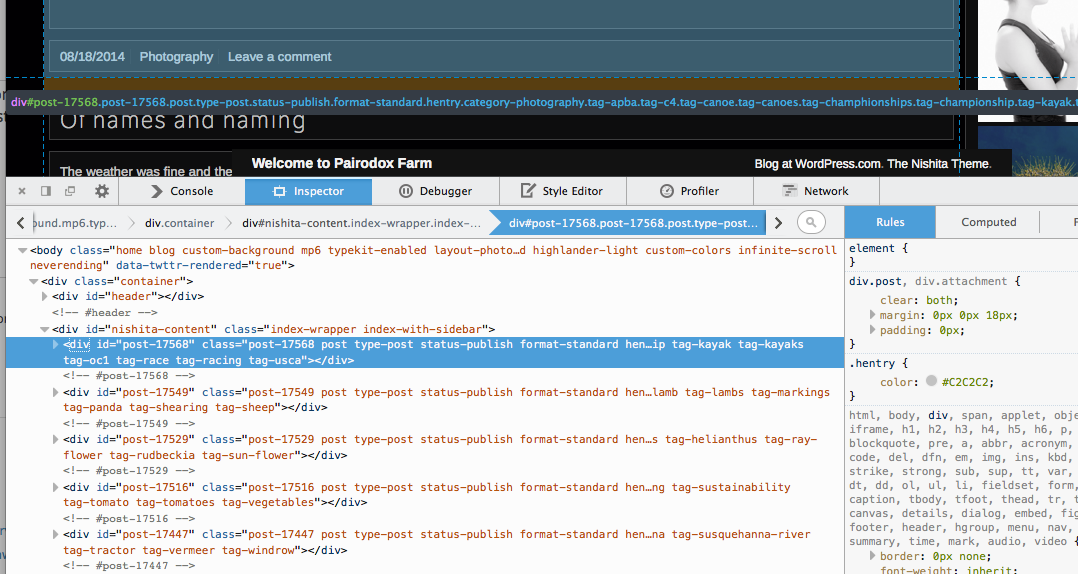Select div.container in the breadcrumbs
The height and width of the screenshot is (574, 1078).
pos(179,223)
